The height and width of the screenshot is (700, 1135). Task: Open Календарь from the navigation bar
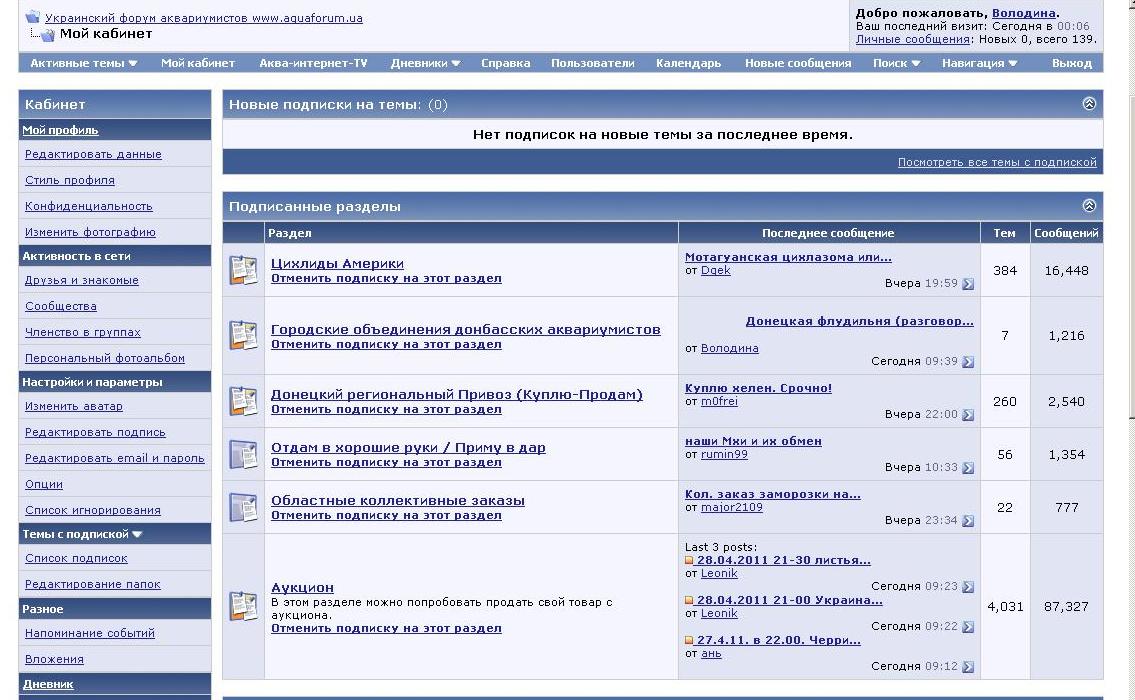[688, 63]
